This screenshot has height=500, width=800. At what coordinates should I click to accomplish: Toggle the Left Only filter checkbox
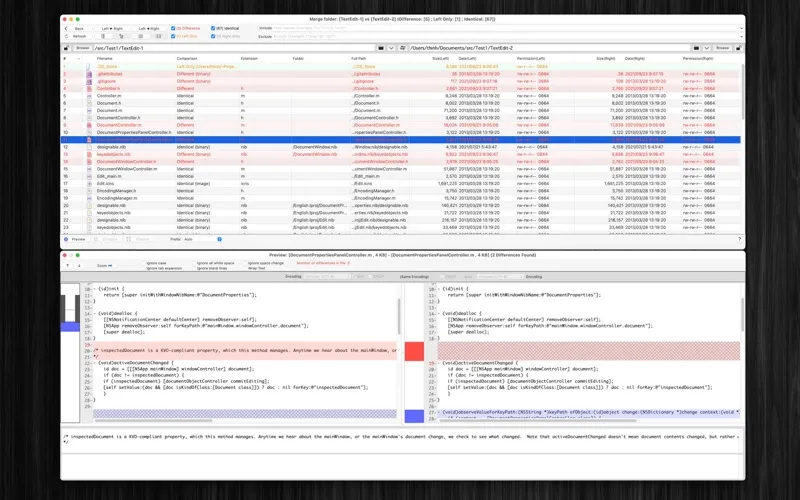(173, 36)
